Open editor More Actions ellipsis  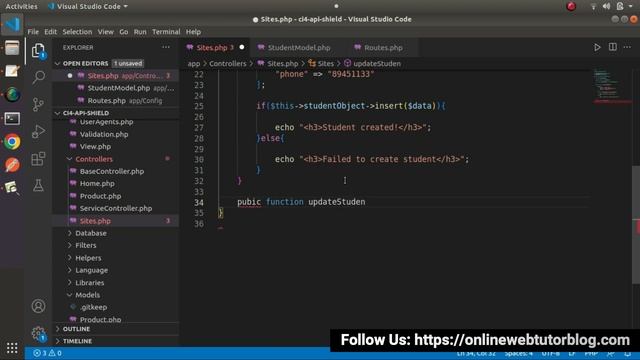click(x=627, y=47)
